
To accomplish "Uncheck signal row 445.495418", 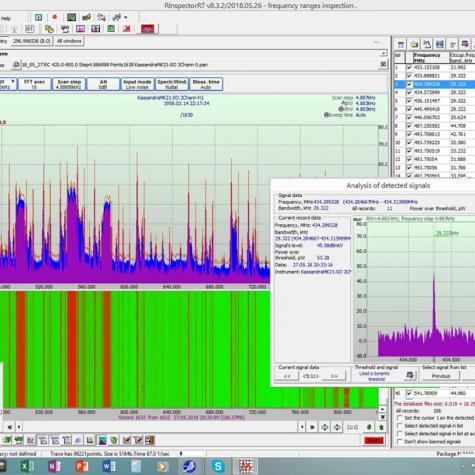I will pos(409,109).
